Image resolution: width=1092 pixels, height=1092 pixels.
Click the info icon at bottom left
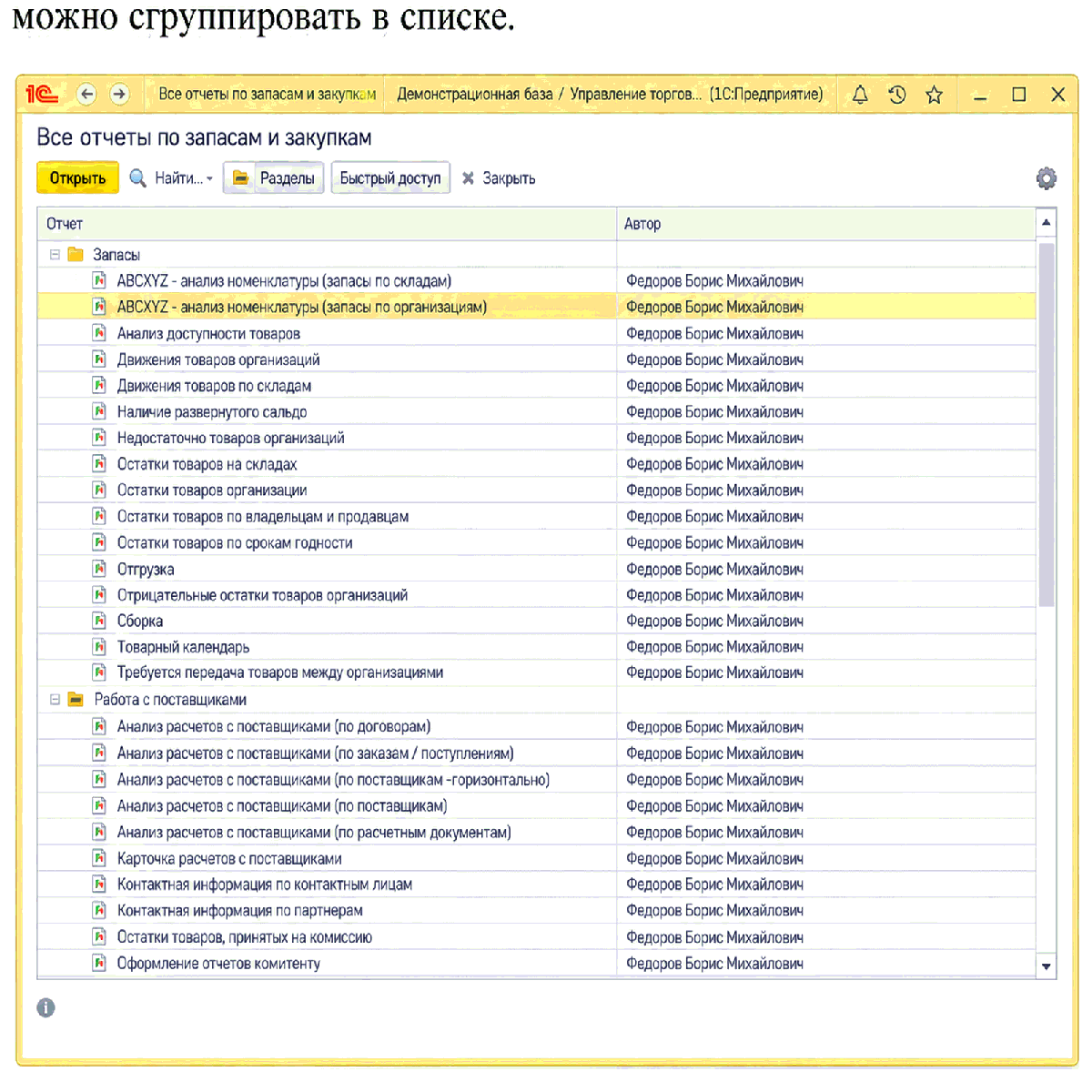(x=45, y=1007)
